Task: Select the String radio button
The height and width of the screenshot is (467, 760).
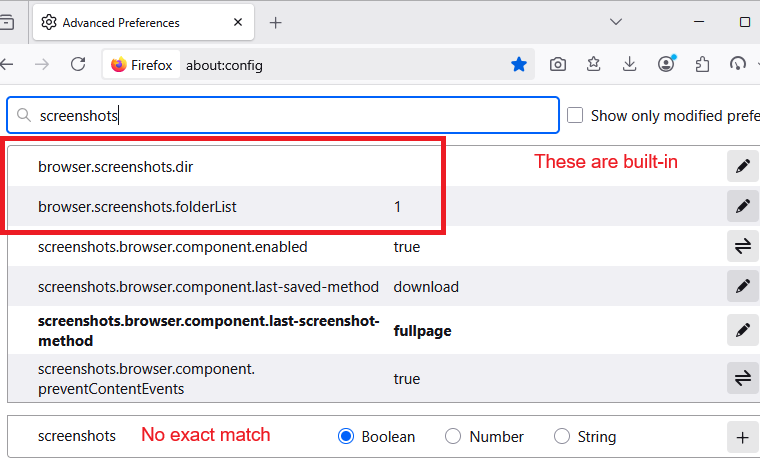Action: pos(562,436)
